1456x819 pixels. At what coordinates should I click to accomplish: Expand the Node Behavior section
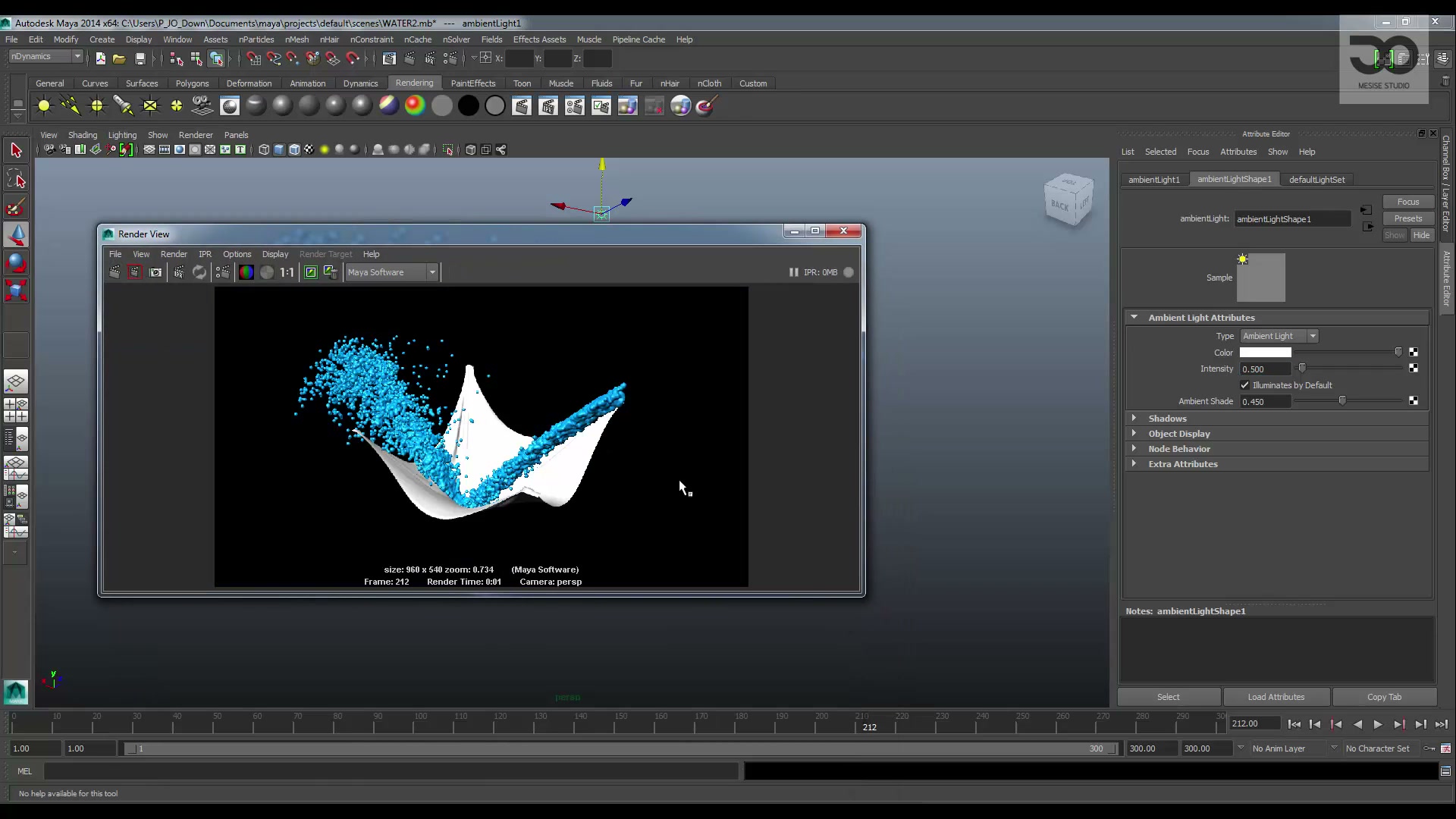[1133, 448]
